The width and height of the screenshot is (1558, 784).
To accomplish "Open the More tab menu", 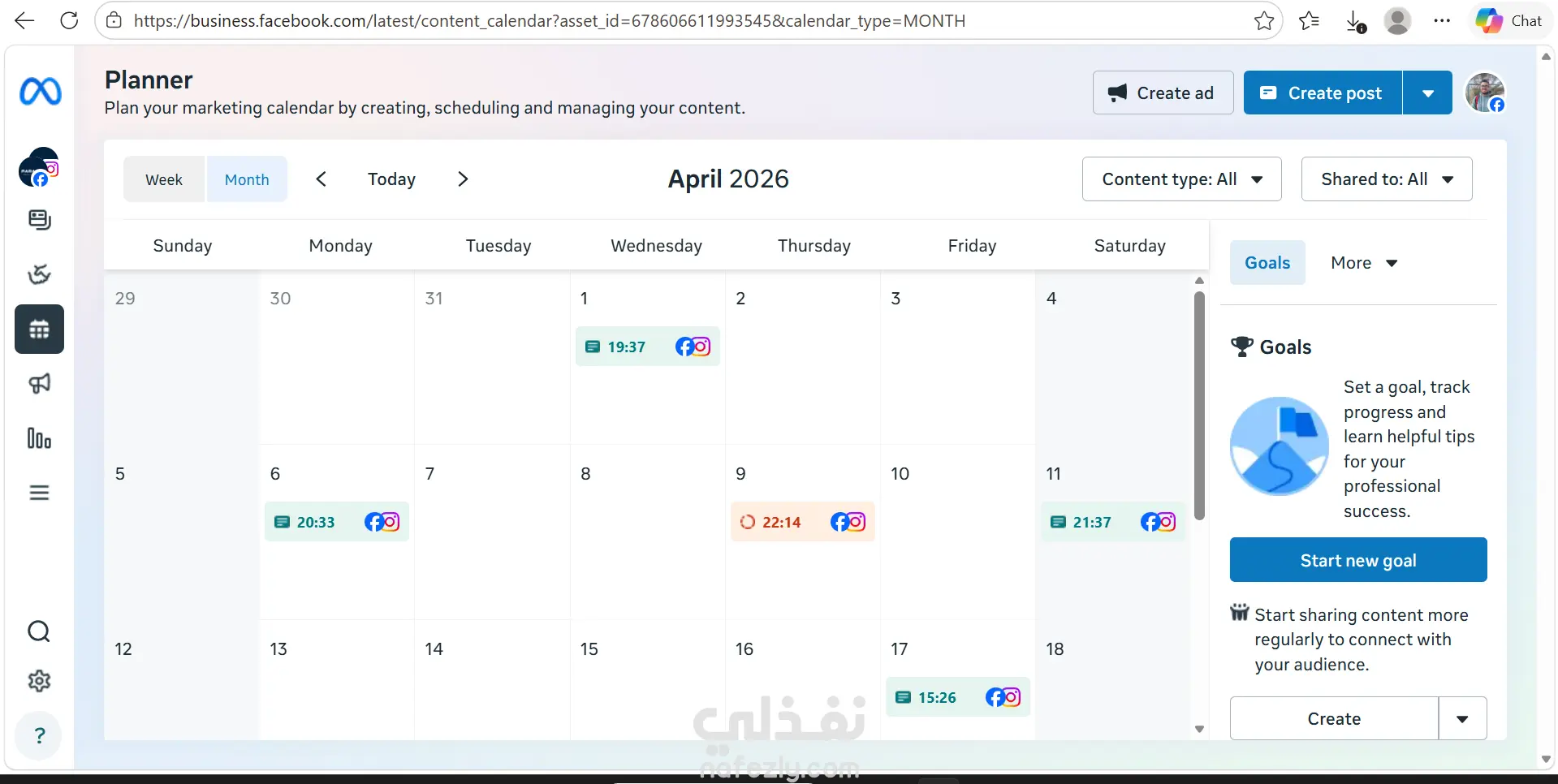I will click(1364, 263).
